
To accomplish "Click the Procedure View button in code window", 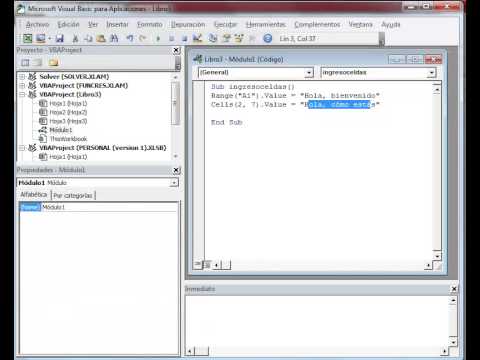I will 198,264.
